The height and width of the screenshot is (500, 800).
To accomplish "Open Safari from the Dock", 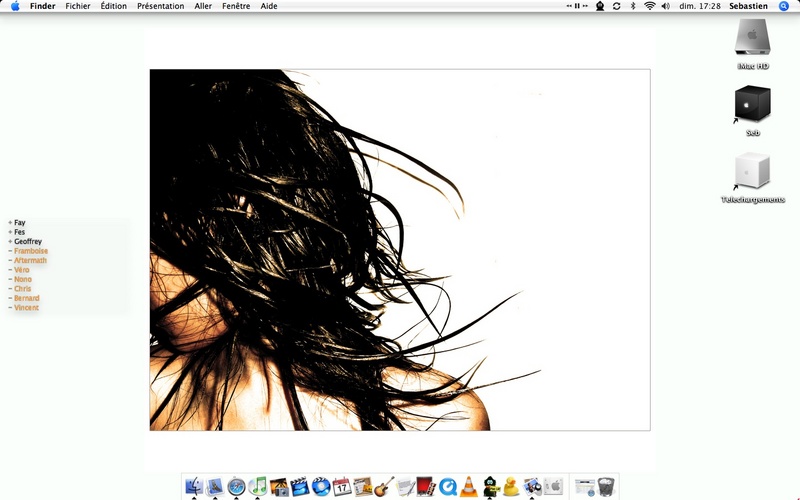I will [236, 486].
